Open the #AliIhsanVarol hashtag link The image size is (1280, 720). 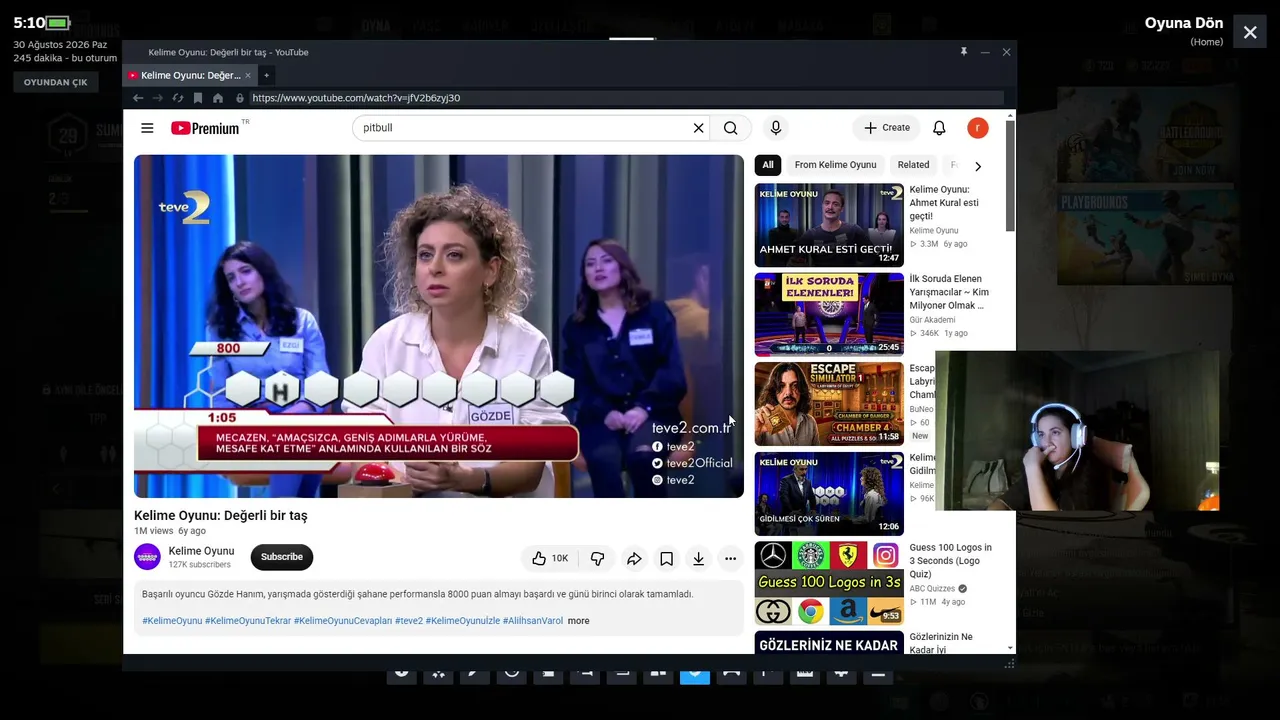pyautogui.click(x=533, y=621)
